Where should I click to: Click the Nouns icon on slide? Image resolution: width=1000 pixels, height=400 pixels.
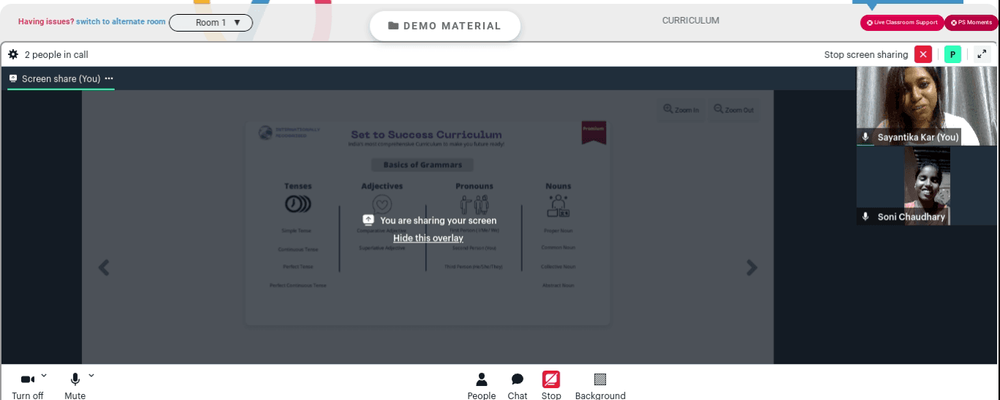tap(558, 205)
